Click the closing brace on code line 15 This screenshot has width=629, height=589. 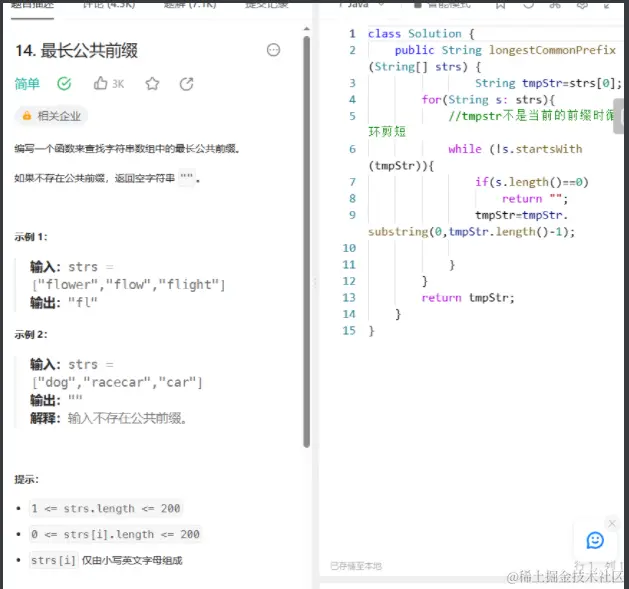click(371, 330)
